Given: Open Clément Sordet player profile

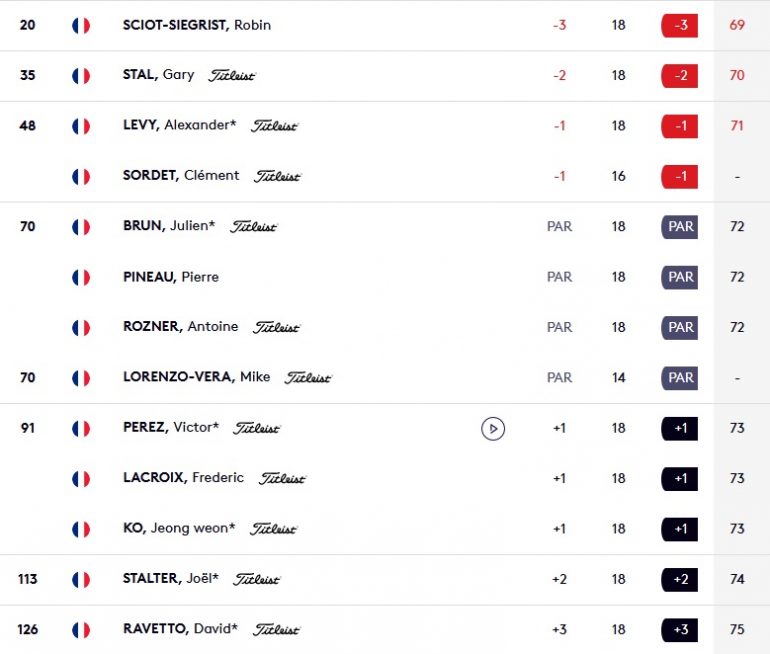Looking at the screenshot, I should [181, 175].
